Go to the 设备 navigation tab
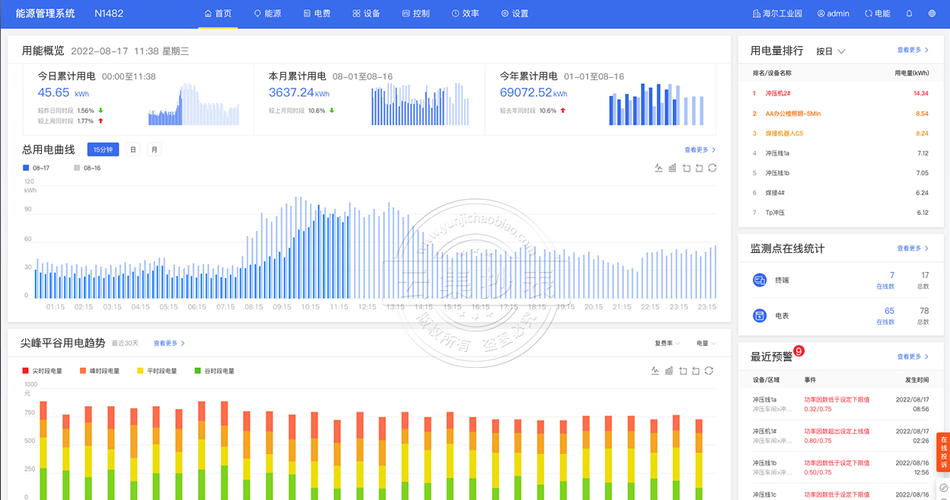The width and height of the screenshot is (950, 500). [365, 14]
